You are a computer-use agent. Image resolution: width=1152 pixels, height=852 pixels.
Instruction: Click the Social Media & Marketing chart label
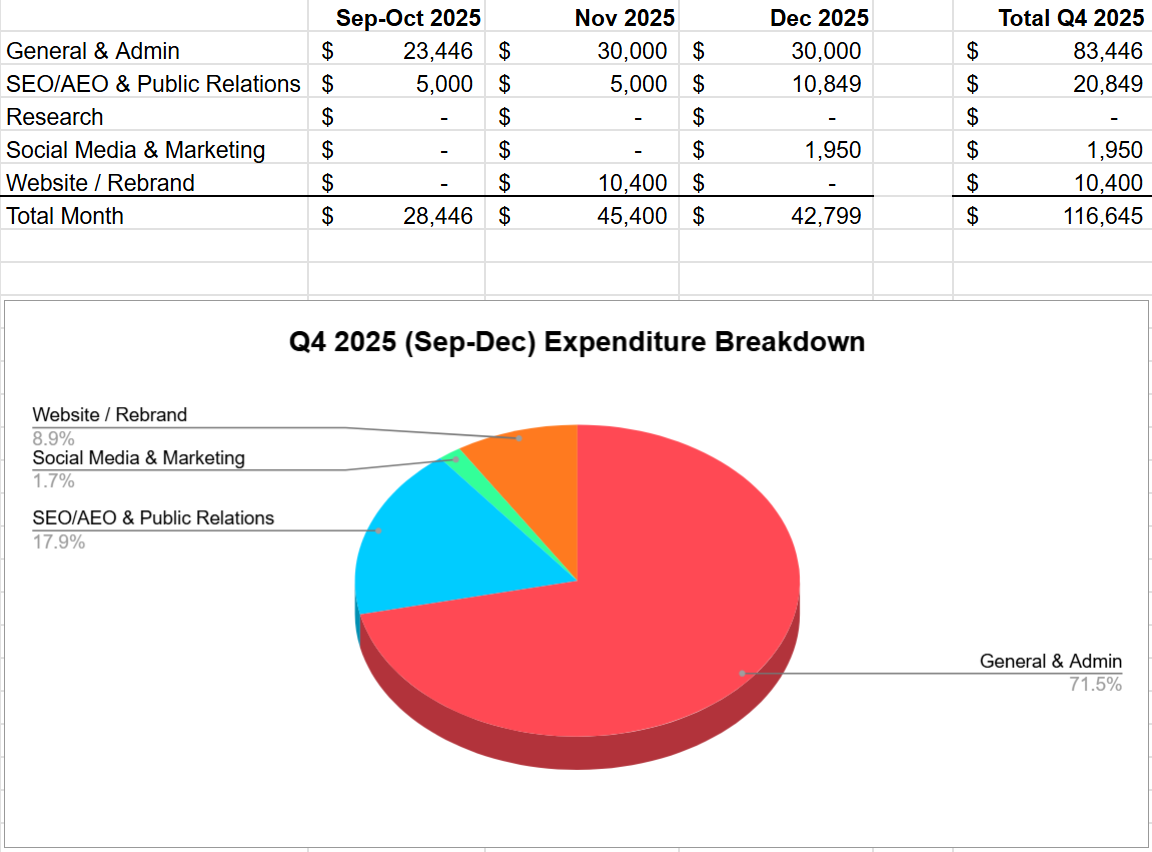[x=139, y=458]
